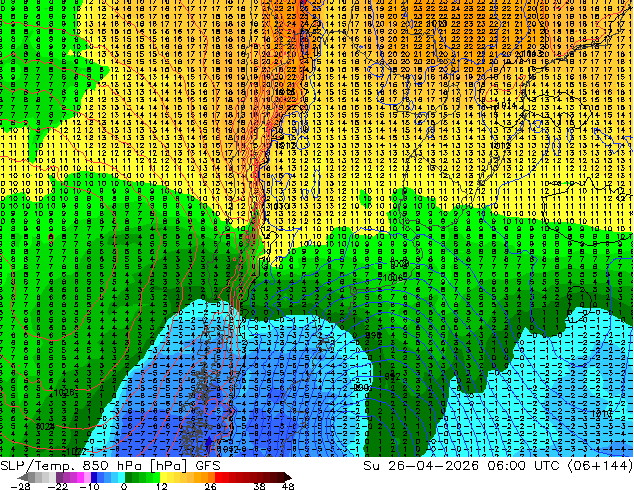Click the 48 label on the temperature legend
The width and height of the screenshot is (634, 490).
(x=288, y=486)
